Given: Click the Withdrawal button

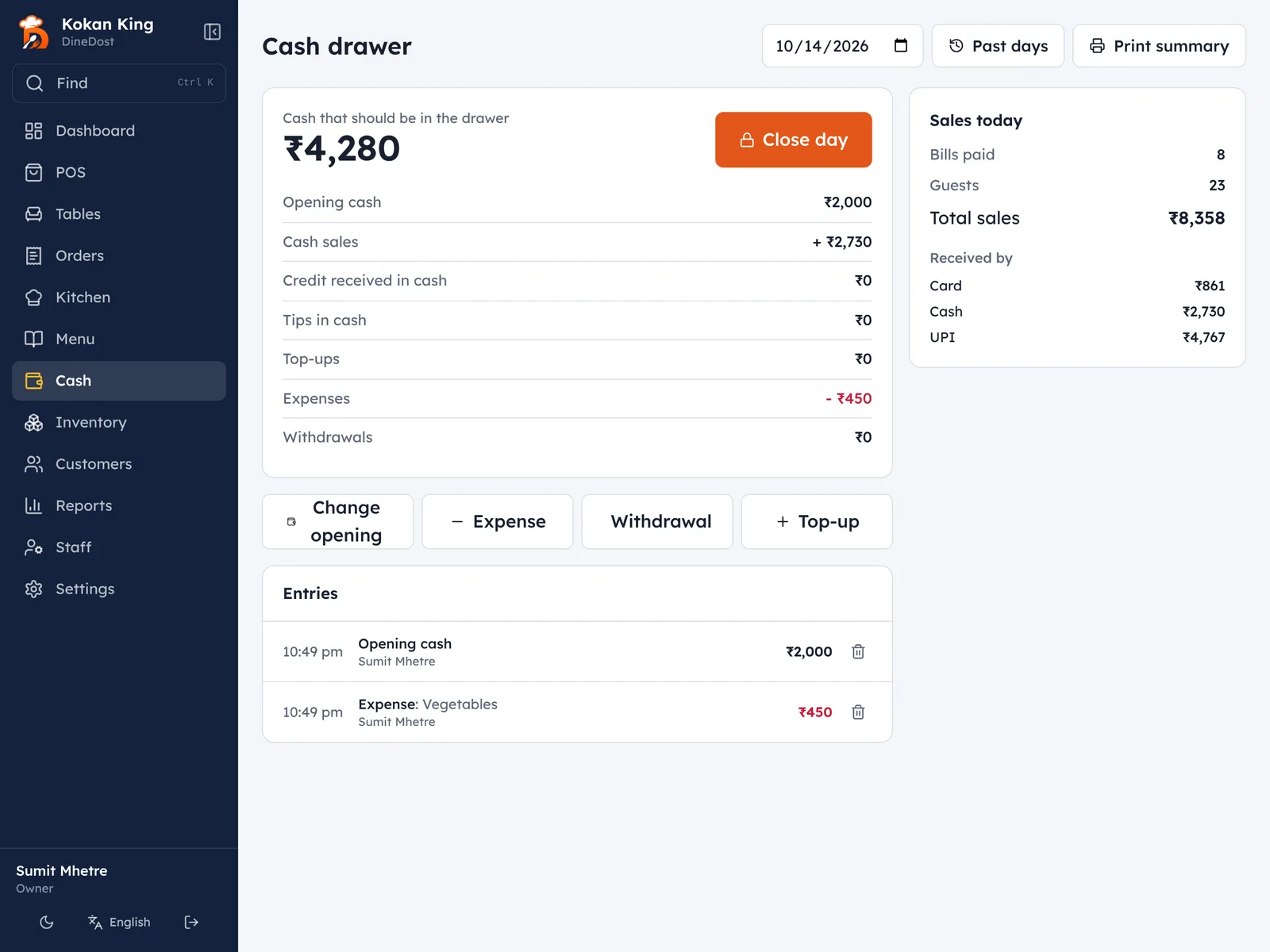Looking at the screenshot, I should click(657, 521).
